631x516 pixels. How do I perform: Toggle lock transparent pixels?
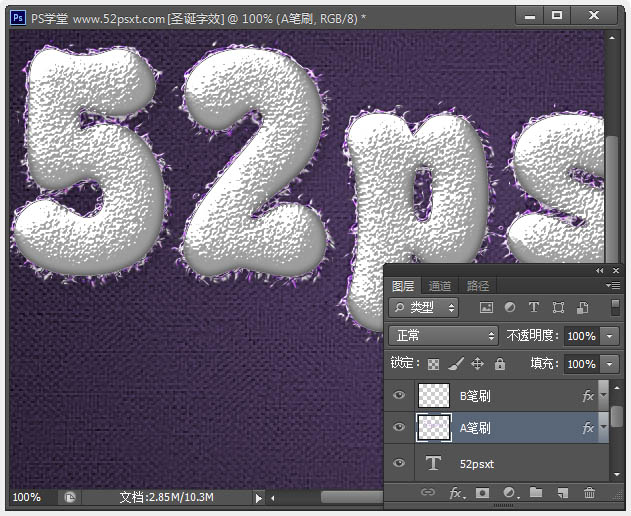[x=434, y=364]
